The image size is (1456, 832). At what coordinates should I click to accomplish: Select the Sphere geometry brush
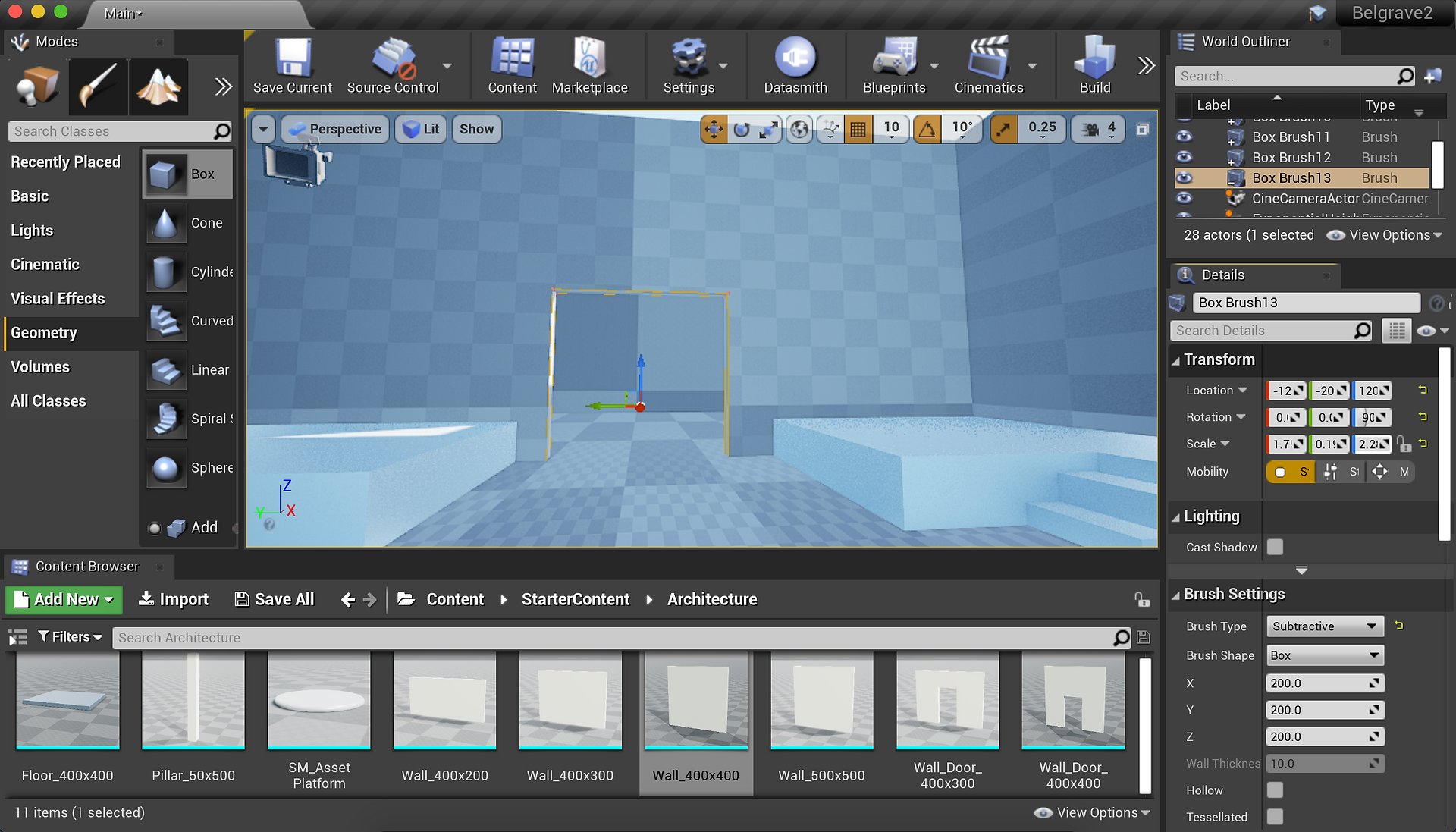click(188, 468)
